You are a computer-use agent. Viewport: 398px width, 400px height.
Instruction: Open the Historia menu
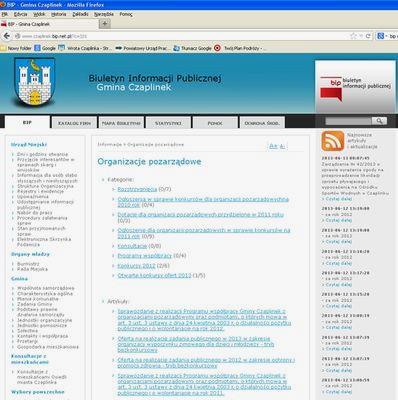[x=59, y=14]
